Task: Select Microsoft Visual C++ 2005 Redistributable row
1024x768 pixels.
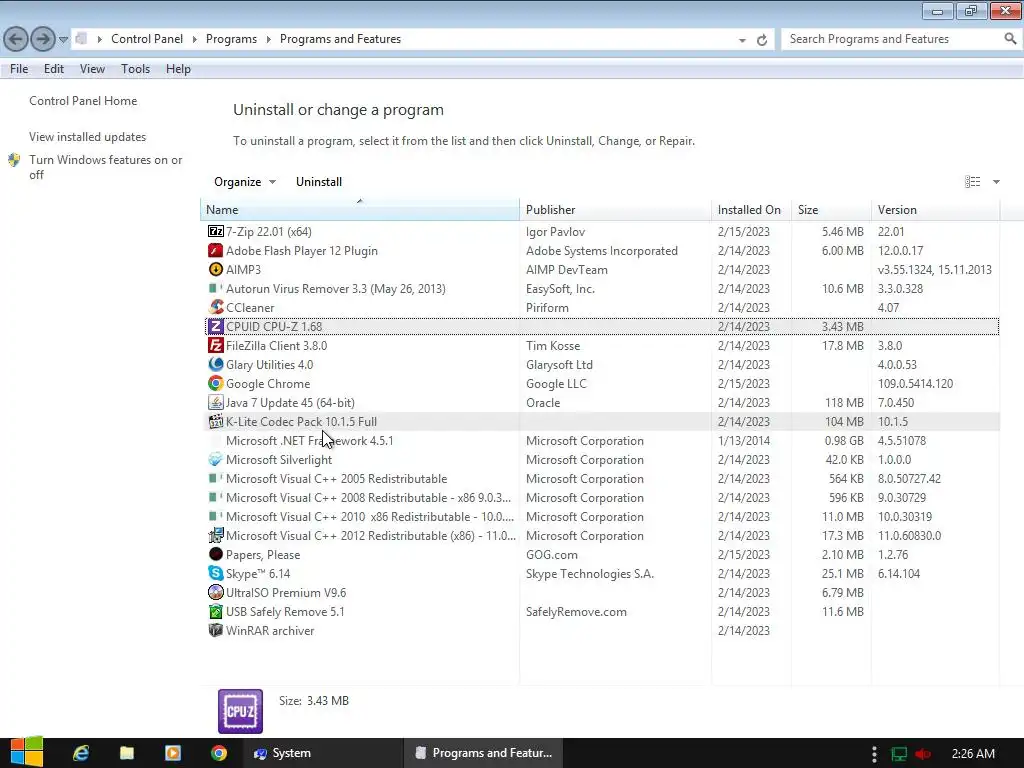Action: [602, 479]
